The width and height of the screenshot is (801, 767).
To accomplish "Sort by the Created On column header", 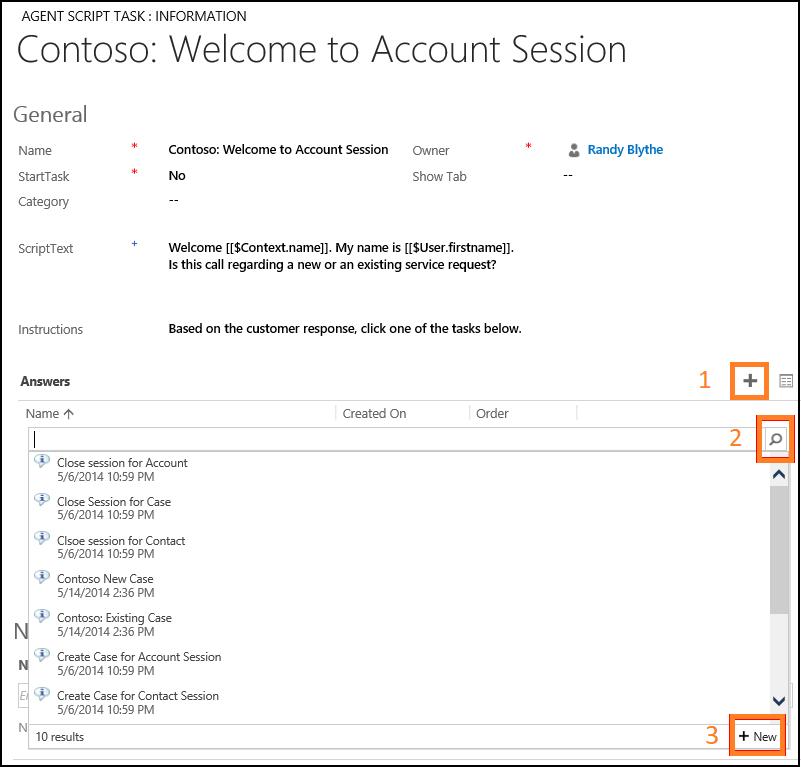I will pos(374,413).
